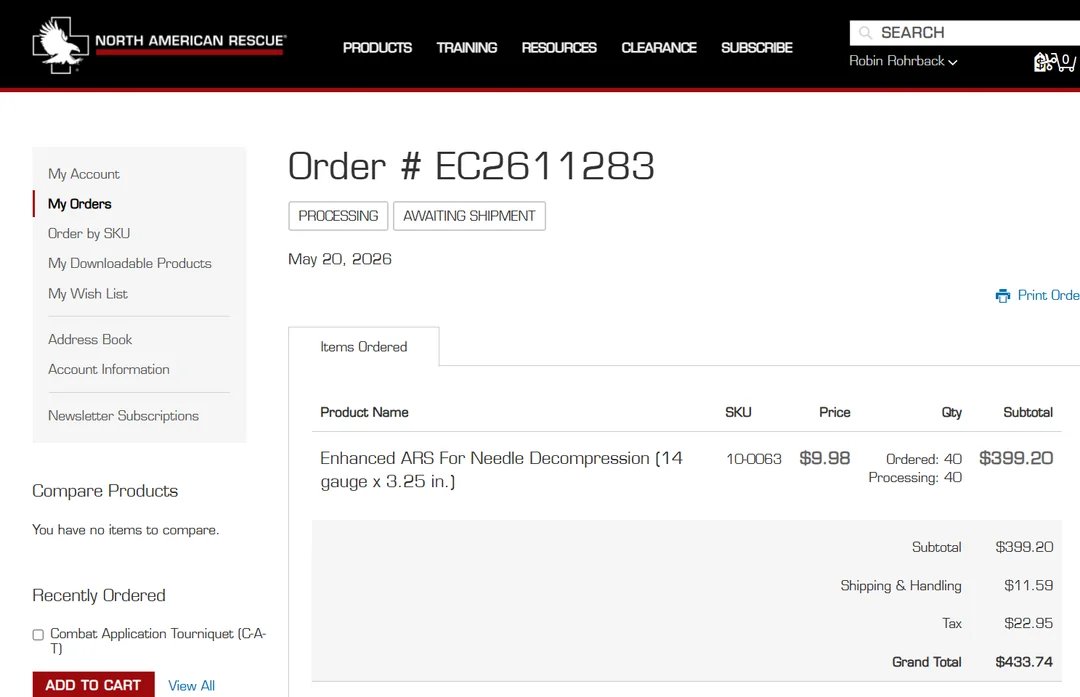This screenshot has height=697, width=1080.
Task: Click the item price $9.98
Action: tap(824, 458)
